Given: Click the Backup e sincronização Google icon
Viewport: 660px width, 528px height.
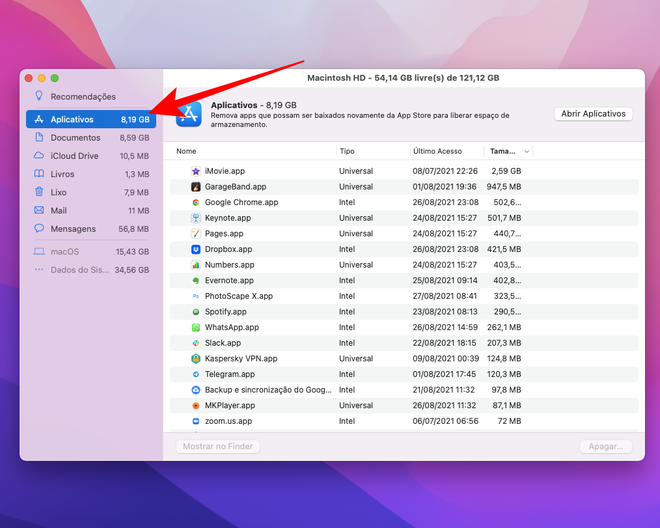Looking at the screenshot, I should [x=196, y=390].
